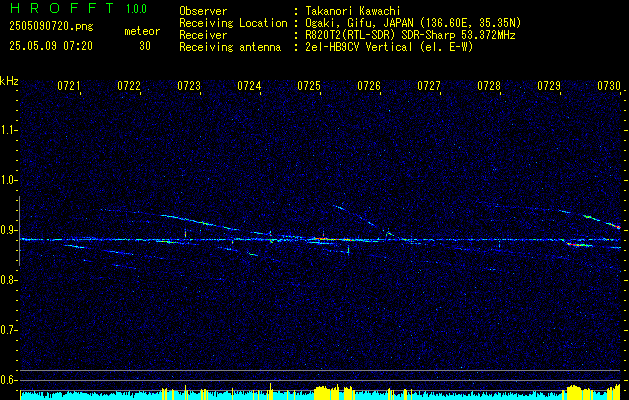Click the 0.6 frequency axis label
629x400 pixels.
8,380
